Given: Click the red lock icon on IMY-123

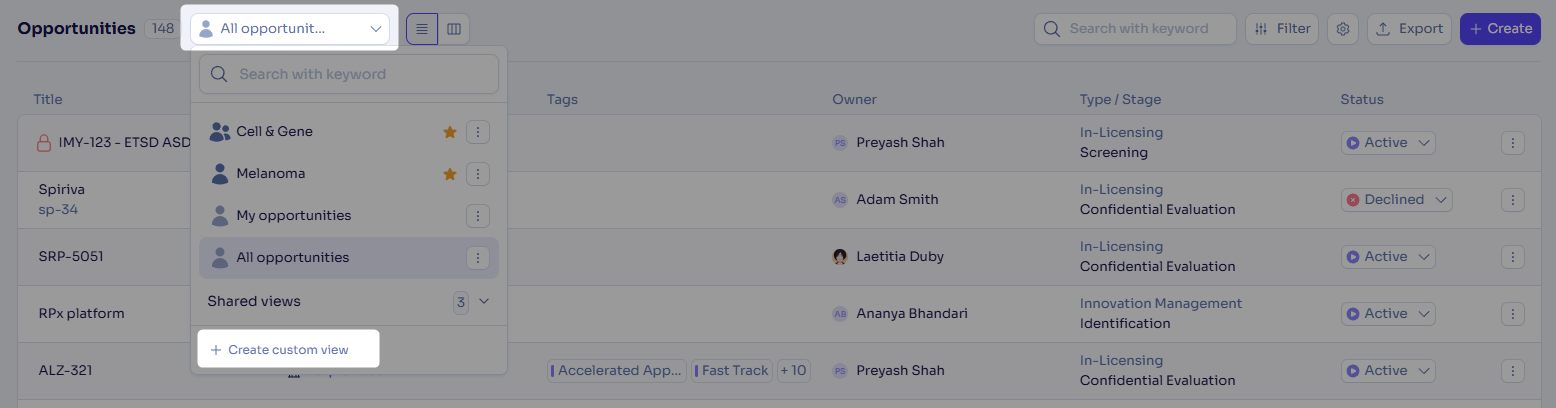Looking at the screenshot, I should 44,143.
